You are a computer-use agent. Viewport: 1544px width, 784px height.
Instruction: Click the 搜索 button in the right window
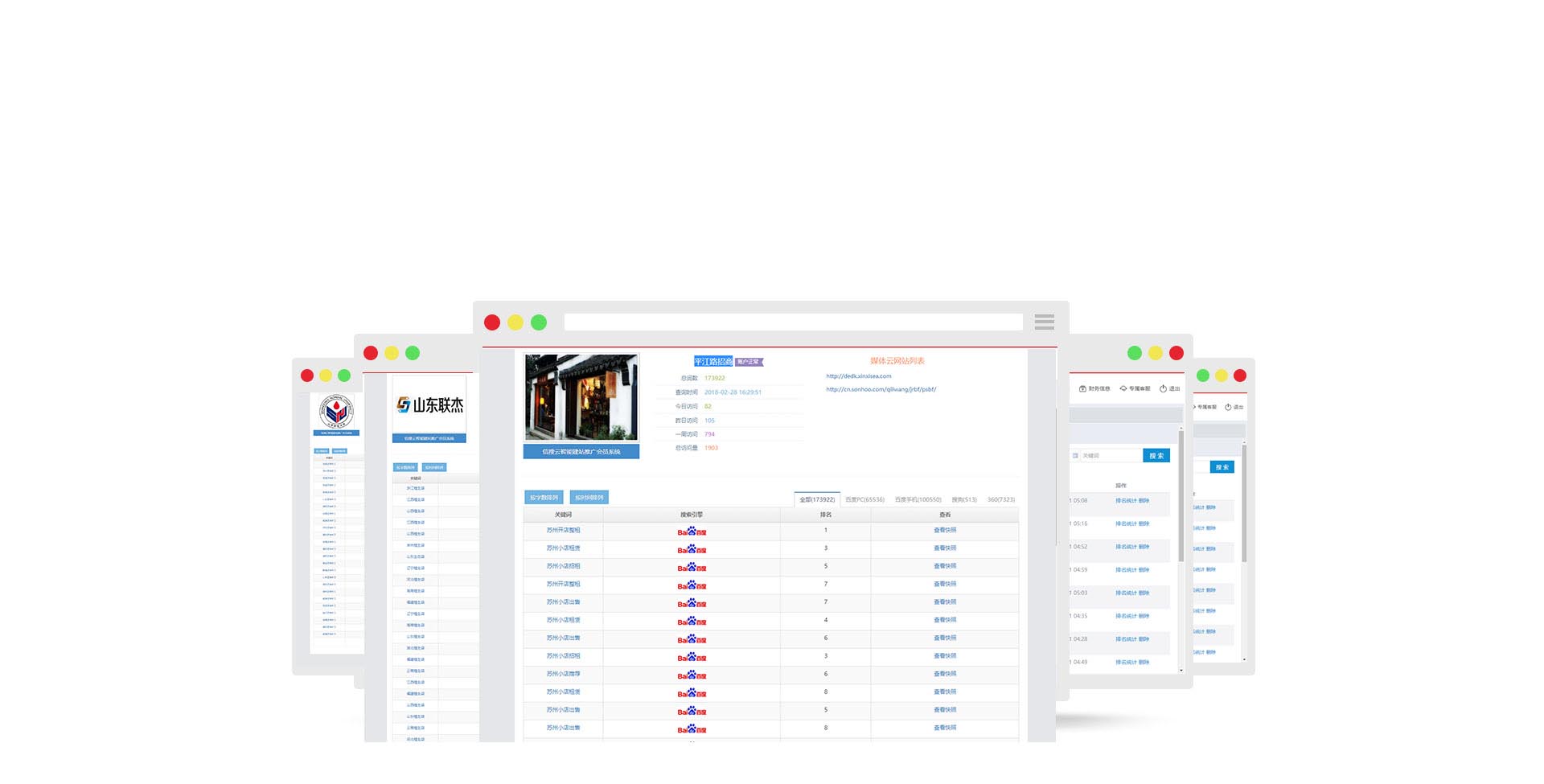(x=1156, y=456)
